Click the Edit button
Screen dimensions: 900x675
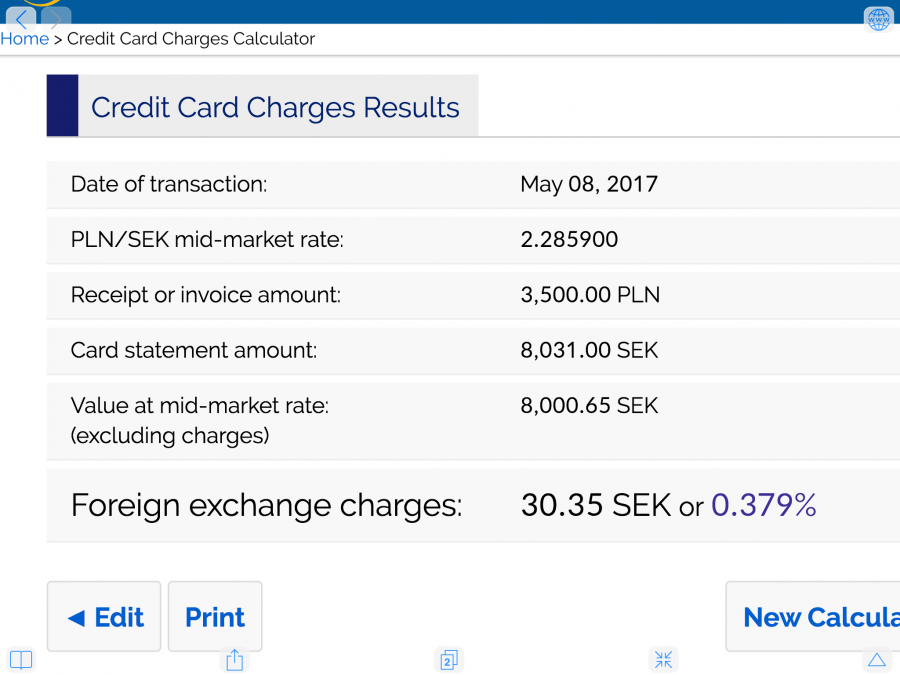click(x=104, y=617)
